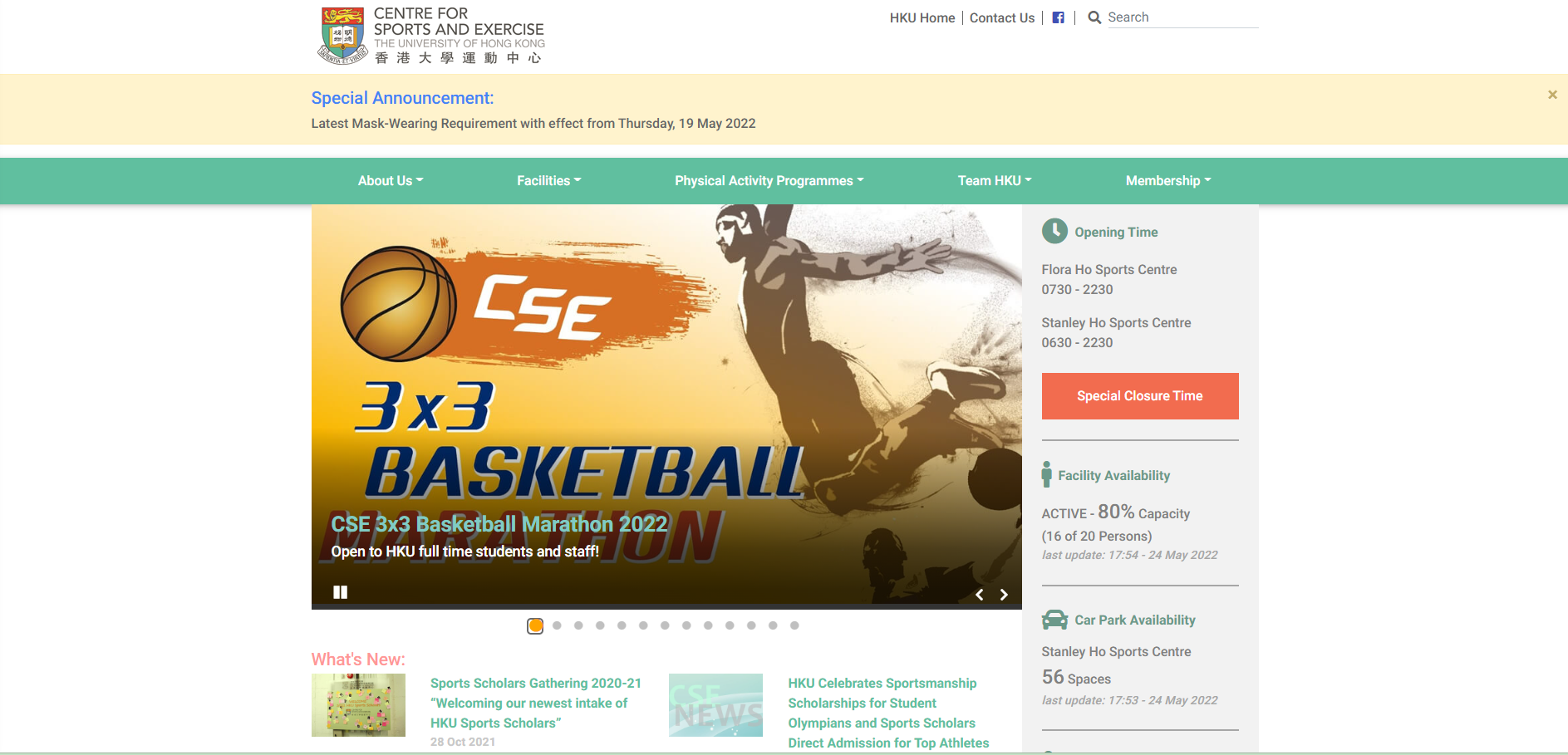Select the fifth carousel slide dot
The width and height of the screenshot is (1568, 755).
pos(622,625)
